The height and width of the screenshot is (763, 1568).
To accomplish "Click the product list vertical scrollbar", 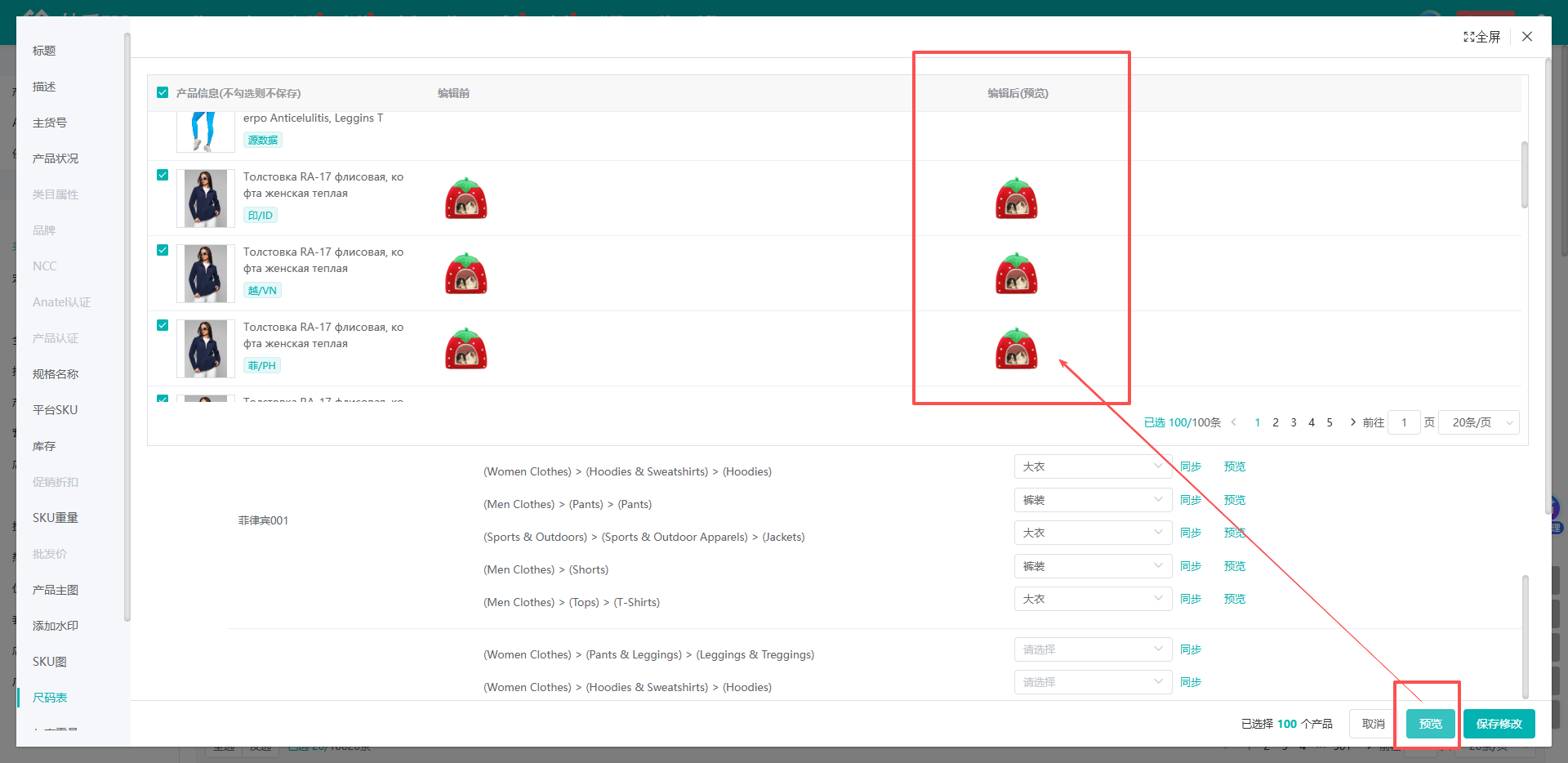I will (x=1524, y=175).
